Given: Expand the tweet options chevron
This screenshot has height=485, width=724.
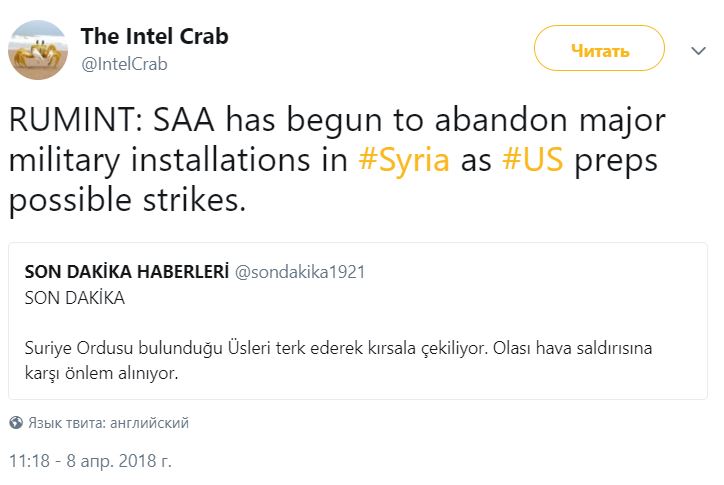Looking at the screenshot, I should pyautogui.click(x=698, y=50).
